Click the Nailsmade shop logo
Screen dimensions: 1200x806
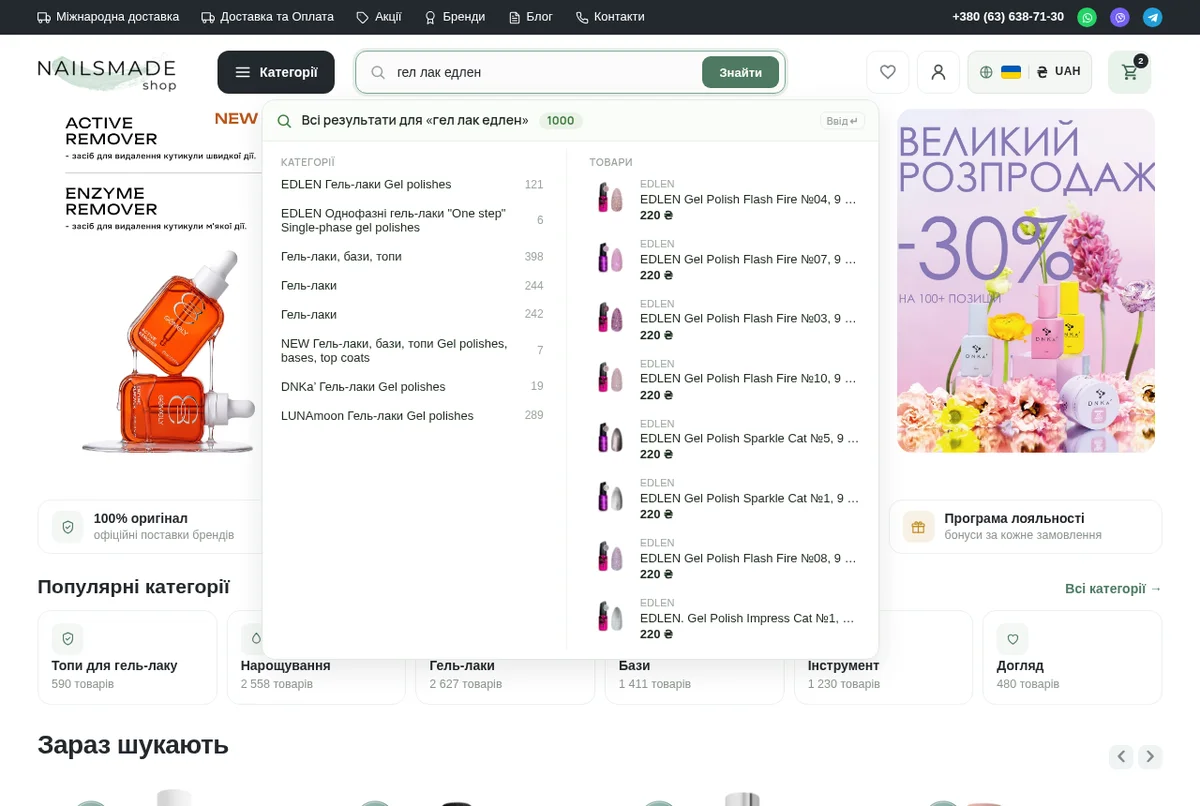[107, 73]
